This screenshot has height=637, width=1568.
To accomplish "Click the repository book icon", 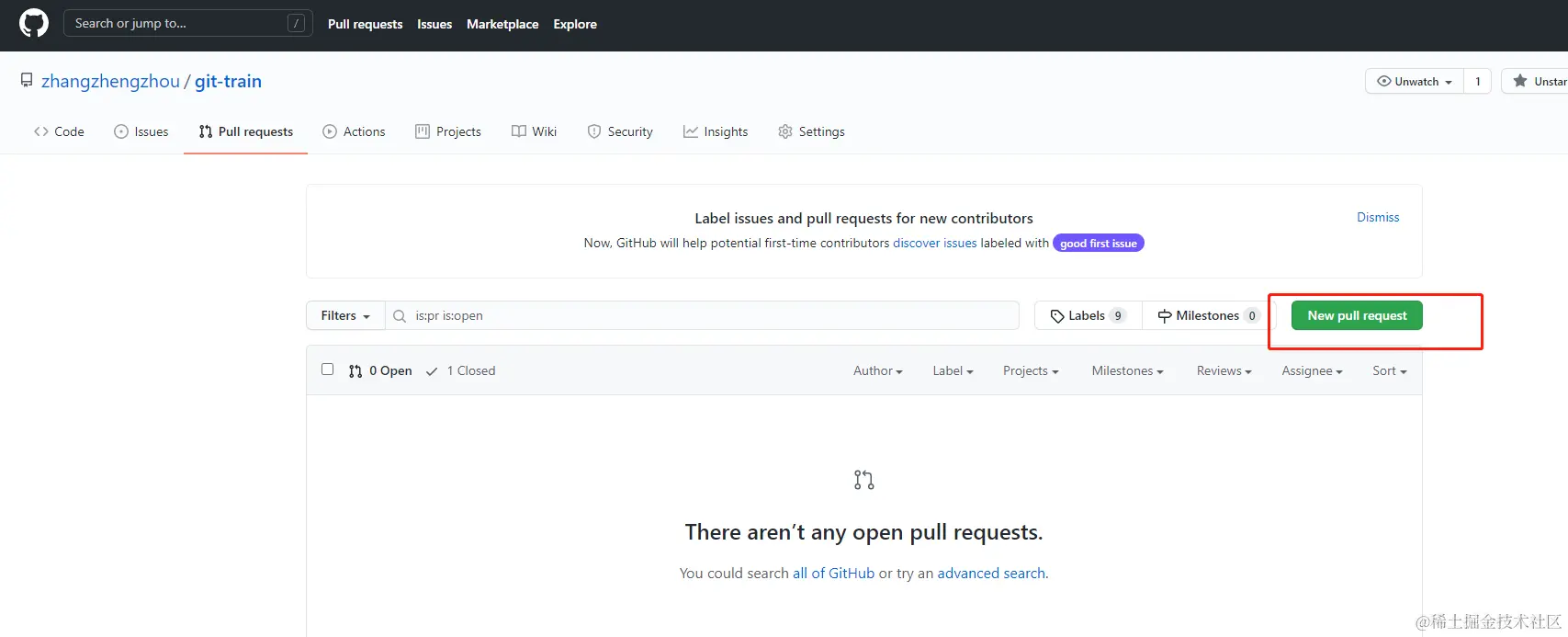I will pyautogui.click(x=27, y=81).
